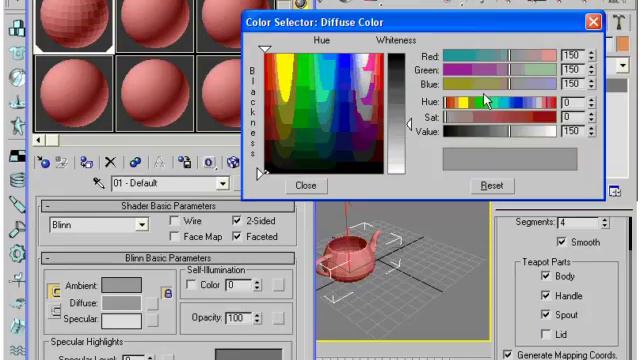Image resolution: width=640 pixels, height=360 pixels.
Task: Click the map button beside Self-Illumination Color
Action: (278, 285)
